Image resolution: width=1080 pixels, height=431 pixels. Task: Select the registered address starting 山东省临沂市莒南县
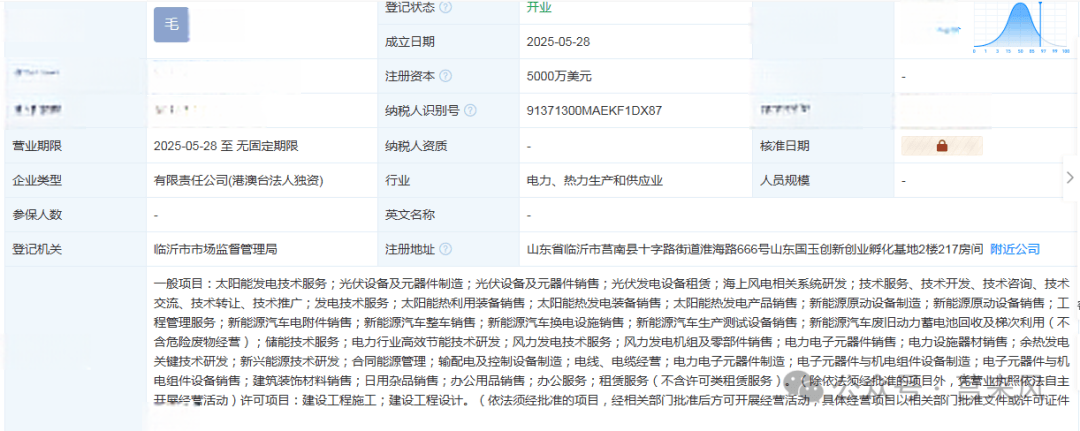[754, 249]
